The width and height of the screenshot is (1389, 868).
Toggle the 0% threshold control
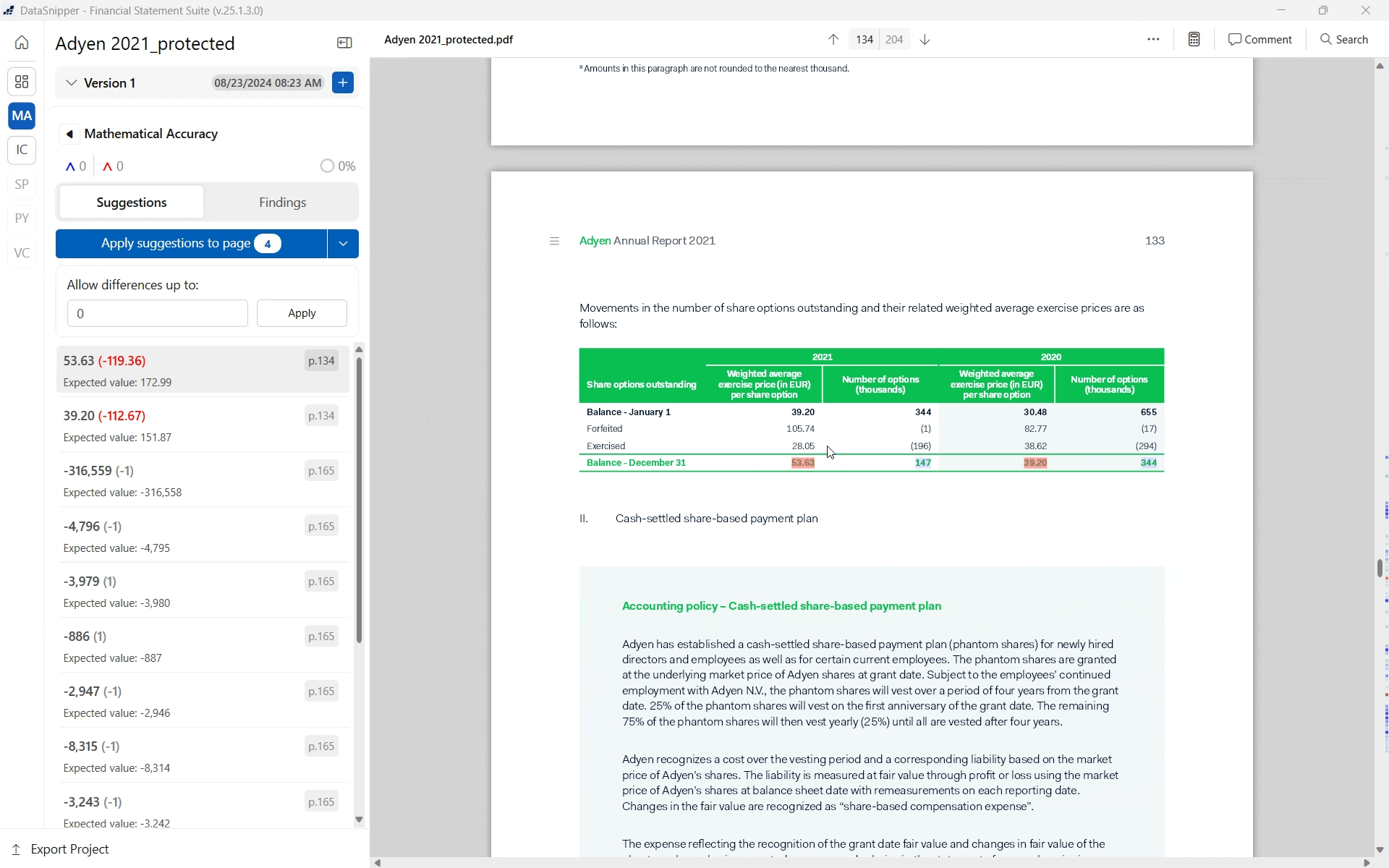click(x=328, y=166)
